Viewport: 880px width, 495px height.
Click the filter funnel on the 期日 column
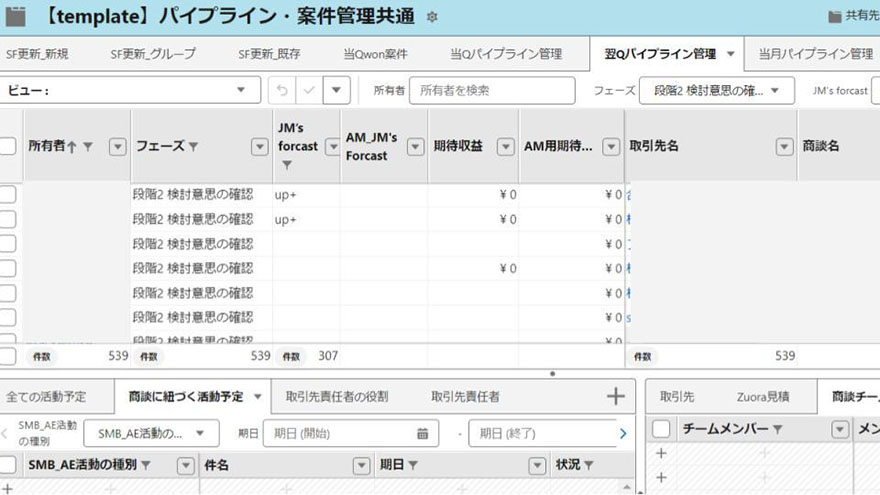(x=413, y=465)
